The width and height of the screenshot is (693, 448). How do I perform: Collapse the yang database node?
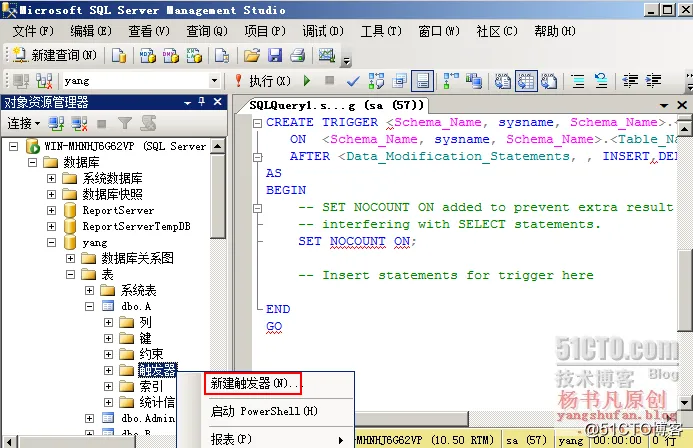51,242
